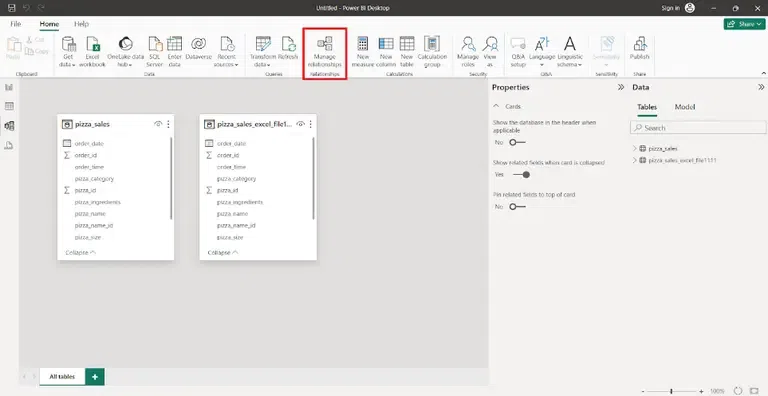
Task: Open the Get data menu
Action: 68,51
